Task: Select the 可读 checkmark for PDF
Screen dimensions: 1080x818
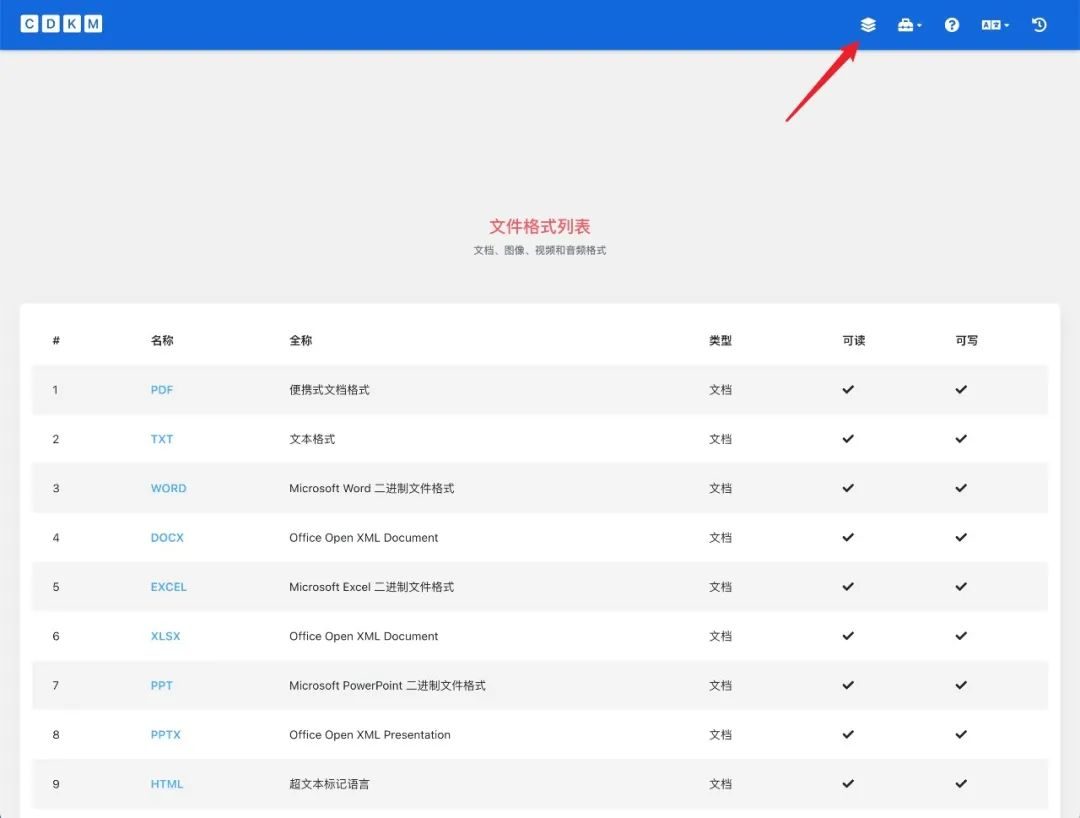Action: click(847, 389)
